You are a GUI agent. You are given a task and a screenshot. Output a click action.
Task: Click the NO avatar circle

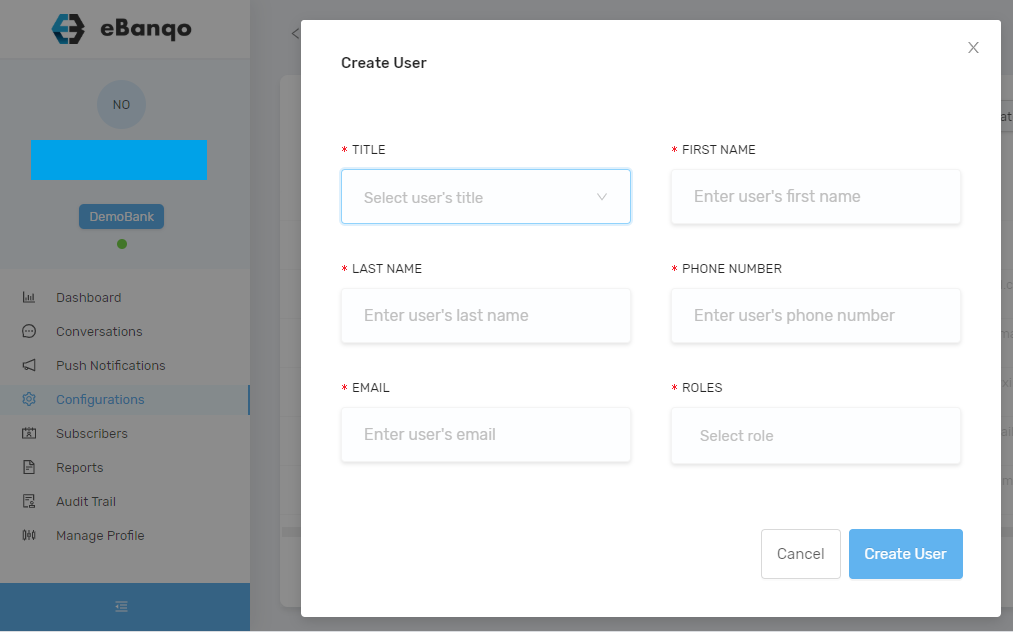[x=121, y=105]
